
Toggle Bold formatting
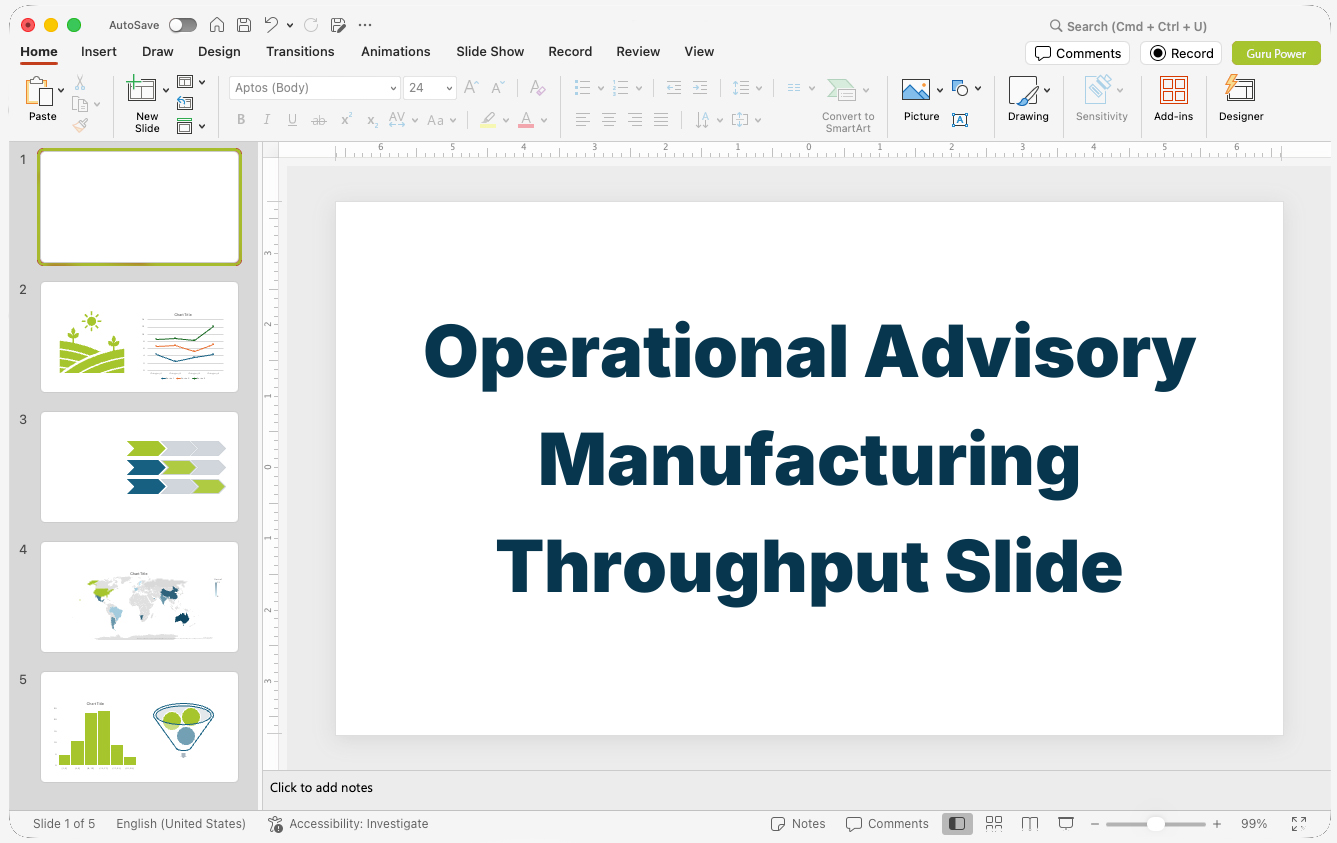[x=241, y=120]
